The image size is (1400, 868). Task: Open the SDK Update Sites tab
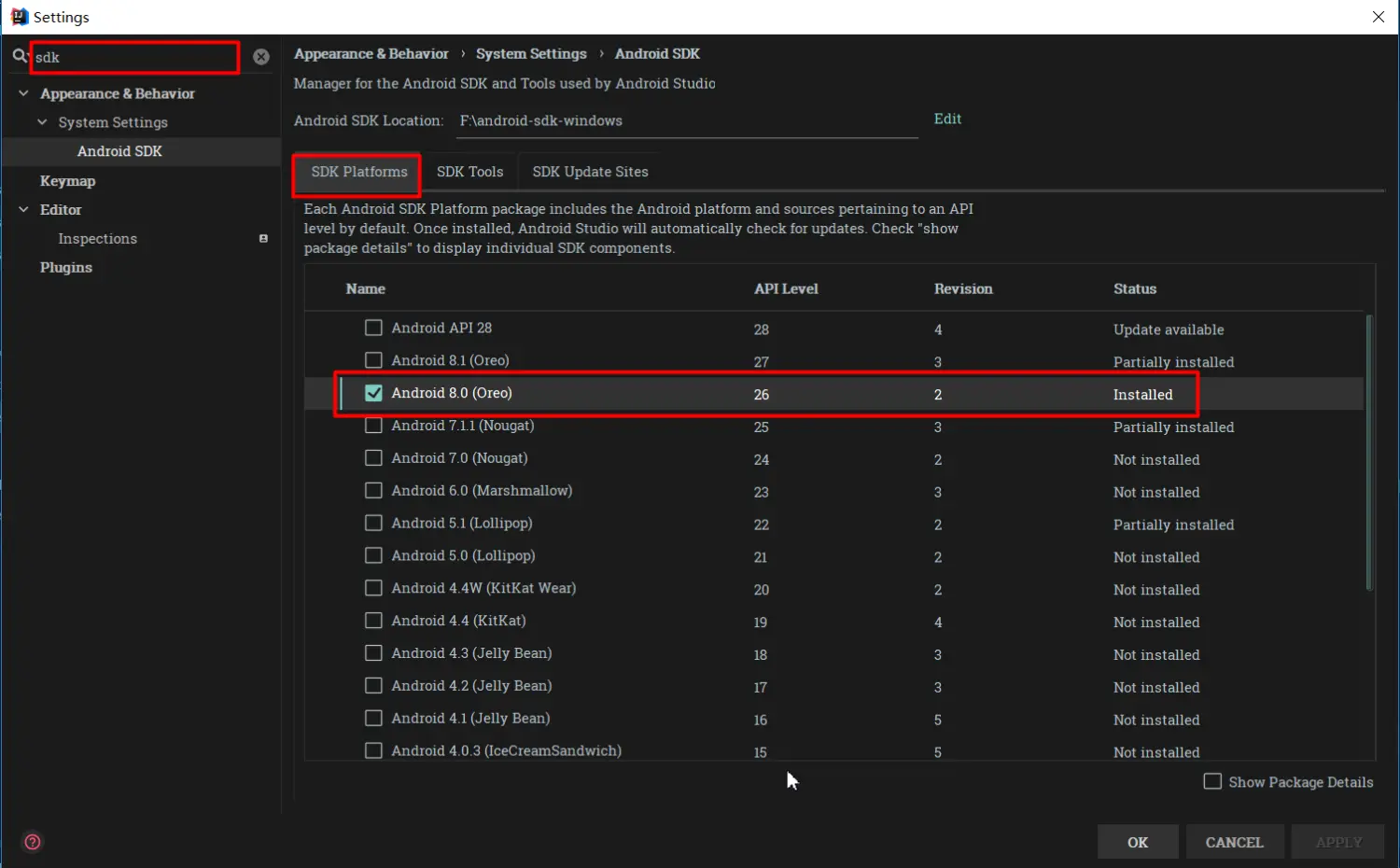click(590, 173)
